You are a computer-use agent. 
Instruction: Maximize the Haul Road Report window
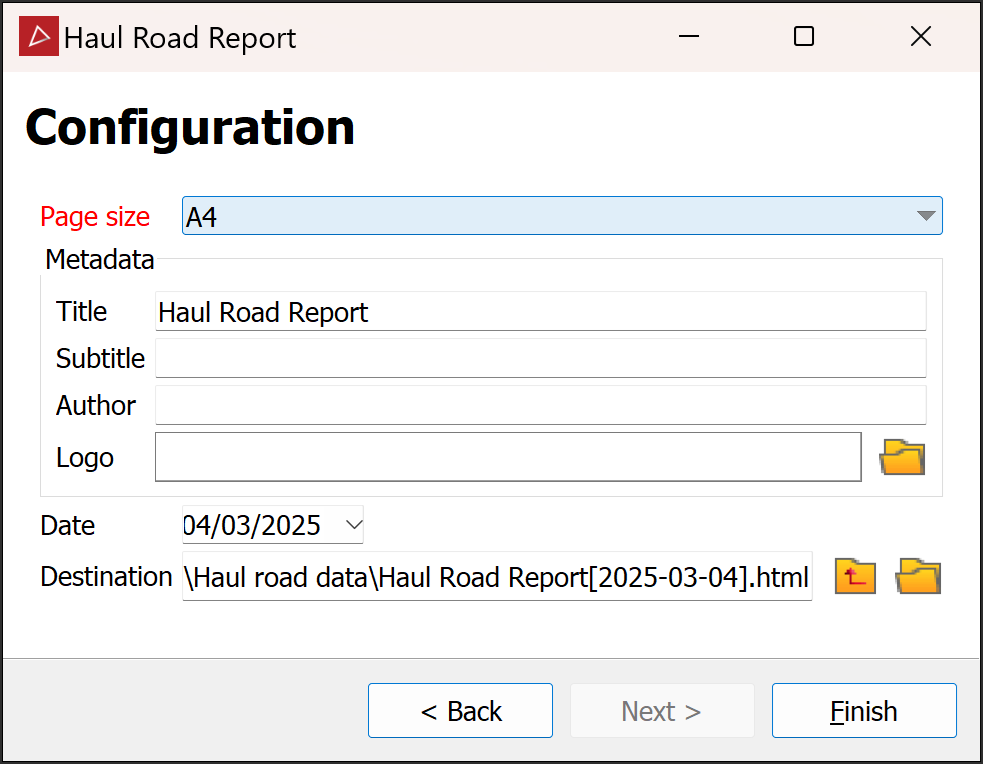[804, 37]
